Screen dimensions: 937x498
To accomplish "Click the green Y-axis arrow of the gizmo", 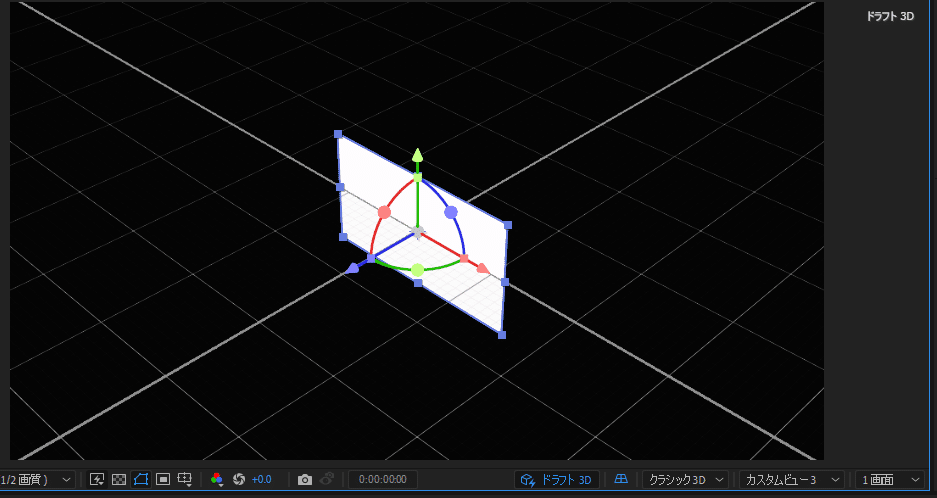I will coord(418,155).
